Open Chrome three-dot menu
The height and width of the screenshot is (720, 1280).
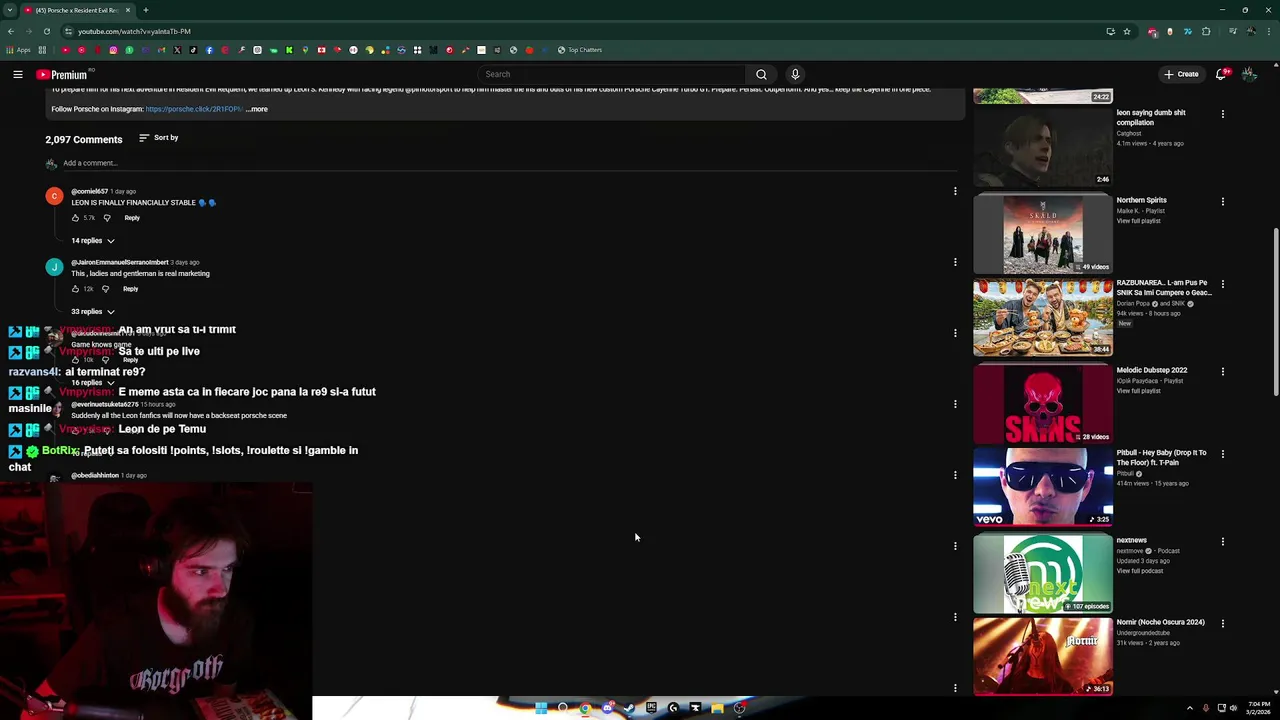point(1269,31)
